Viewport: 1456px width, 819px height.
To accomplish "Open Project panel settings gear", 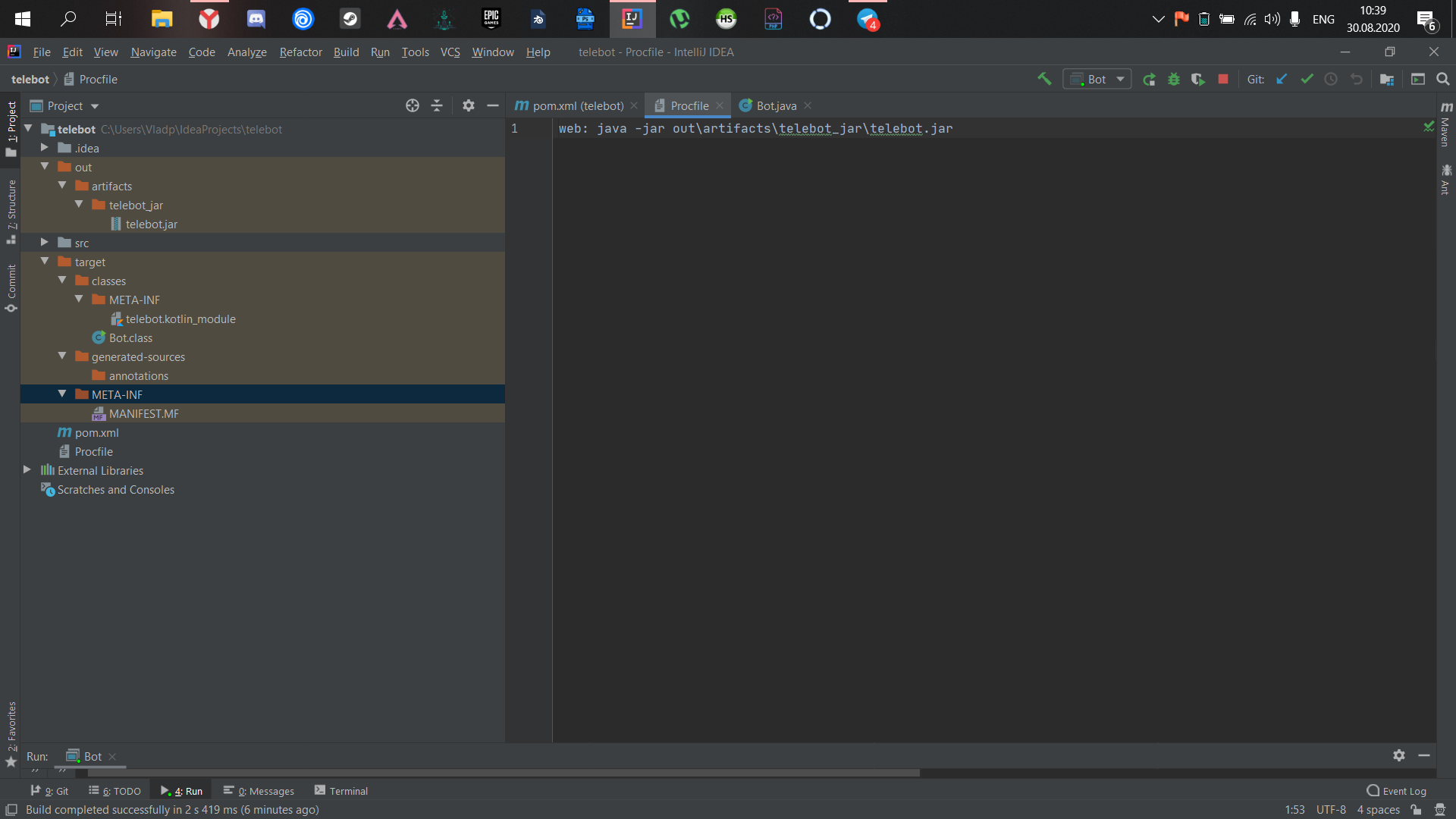I will [469, 105].
